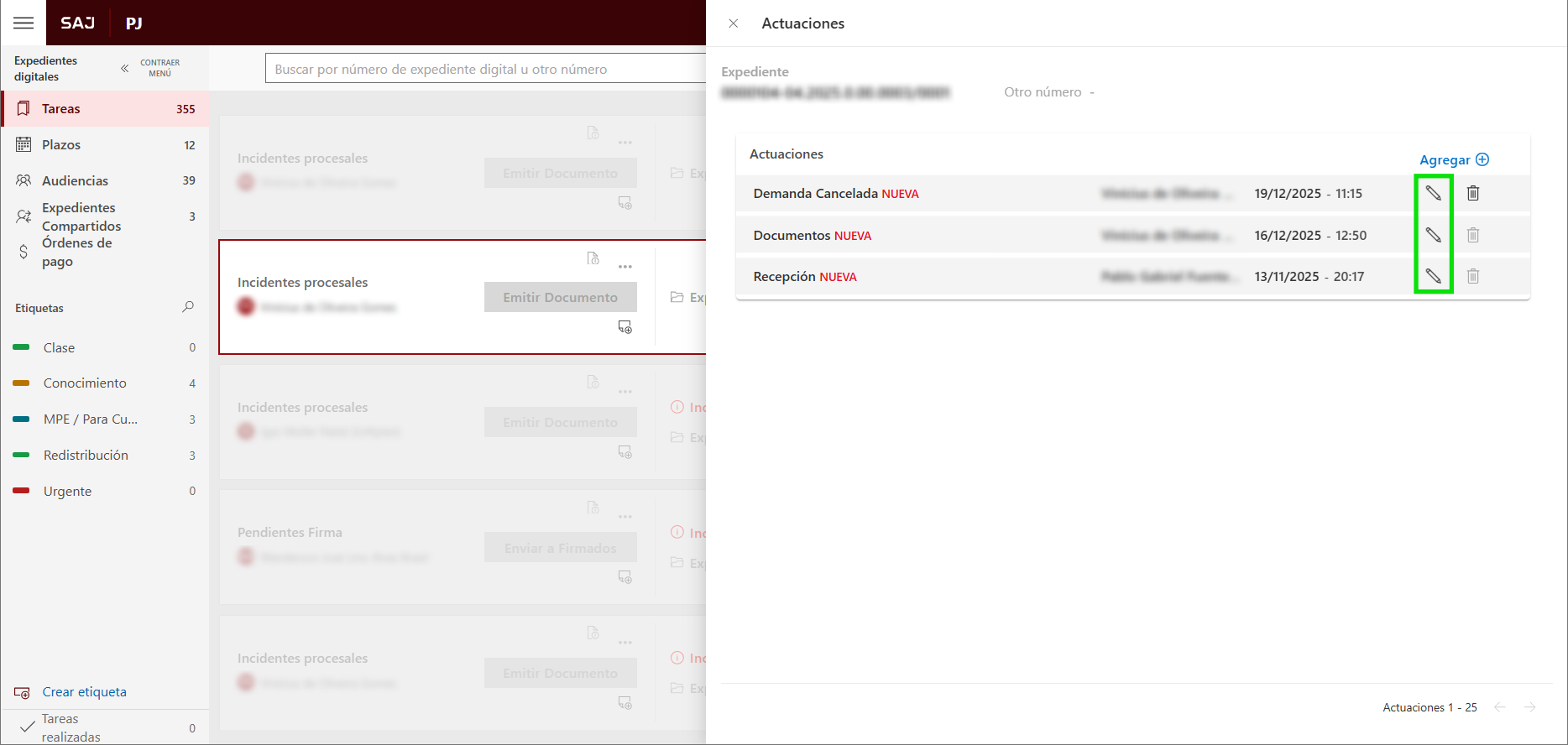Image resolution: width=1568 pixels, height=745 pixels.
Task: Click the red Urgente color bar
Action: pos(22,491)
